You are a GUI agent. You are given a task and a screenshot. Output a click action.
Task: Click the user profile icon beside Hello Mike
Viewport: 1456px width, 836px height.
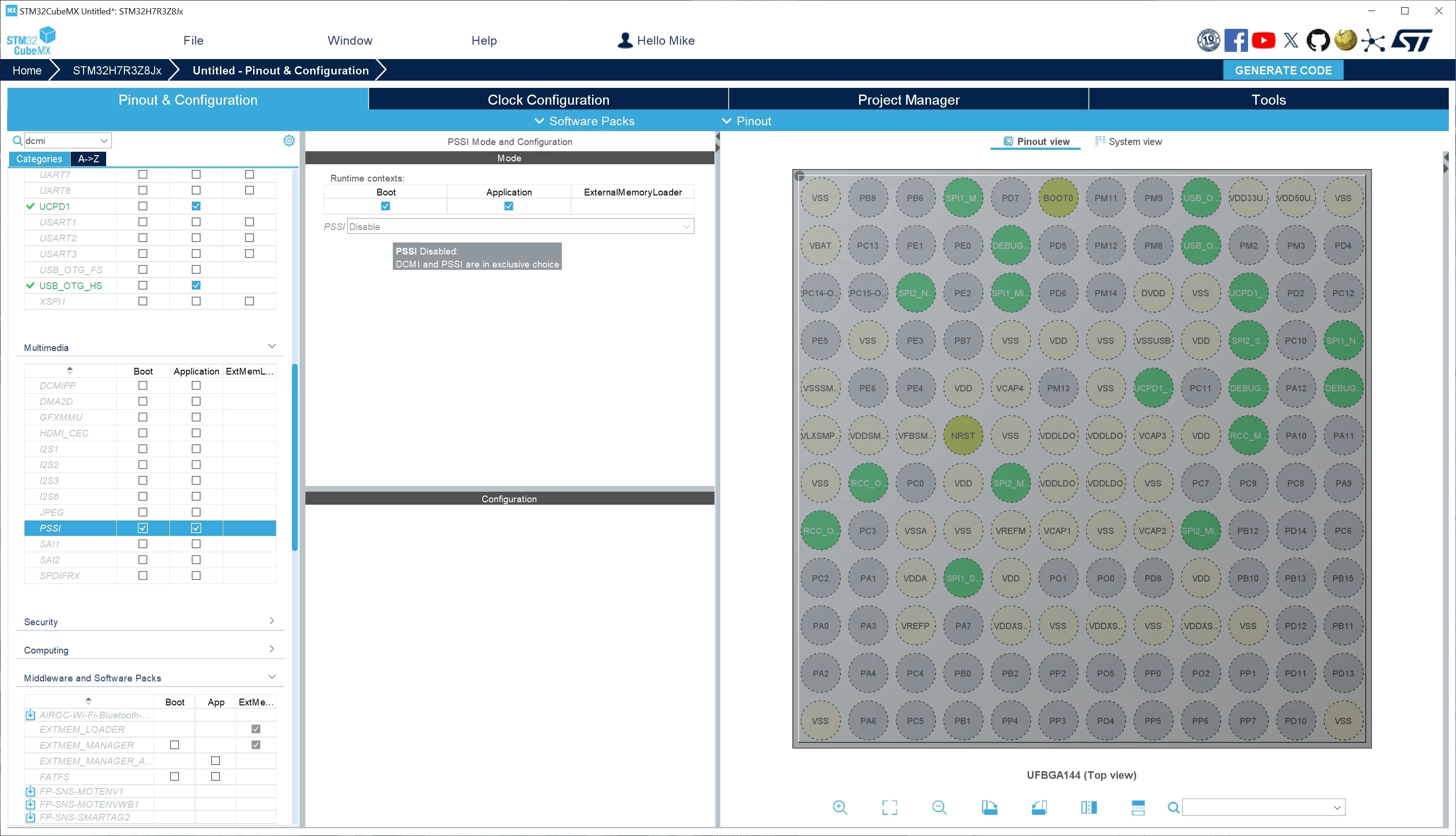(x=625, y=40)
